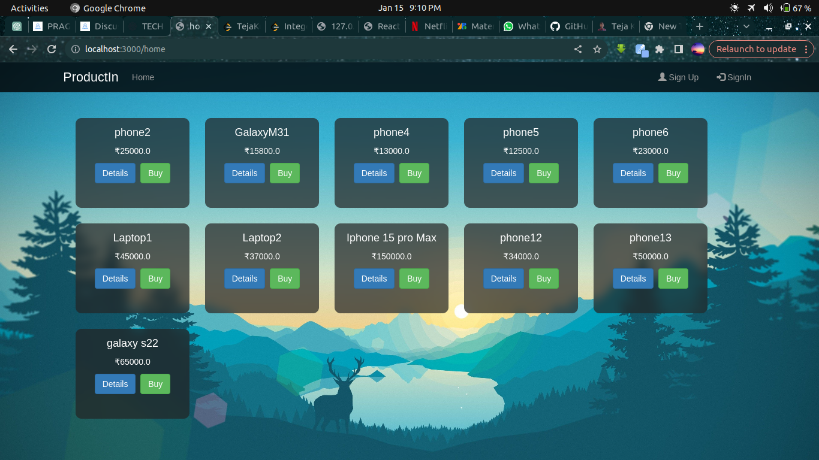Share this page via the share icon
The image size is (819, 460).
[578, 49]
